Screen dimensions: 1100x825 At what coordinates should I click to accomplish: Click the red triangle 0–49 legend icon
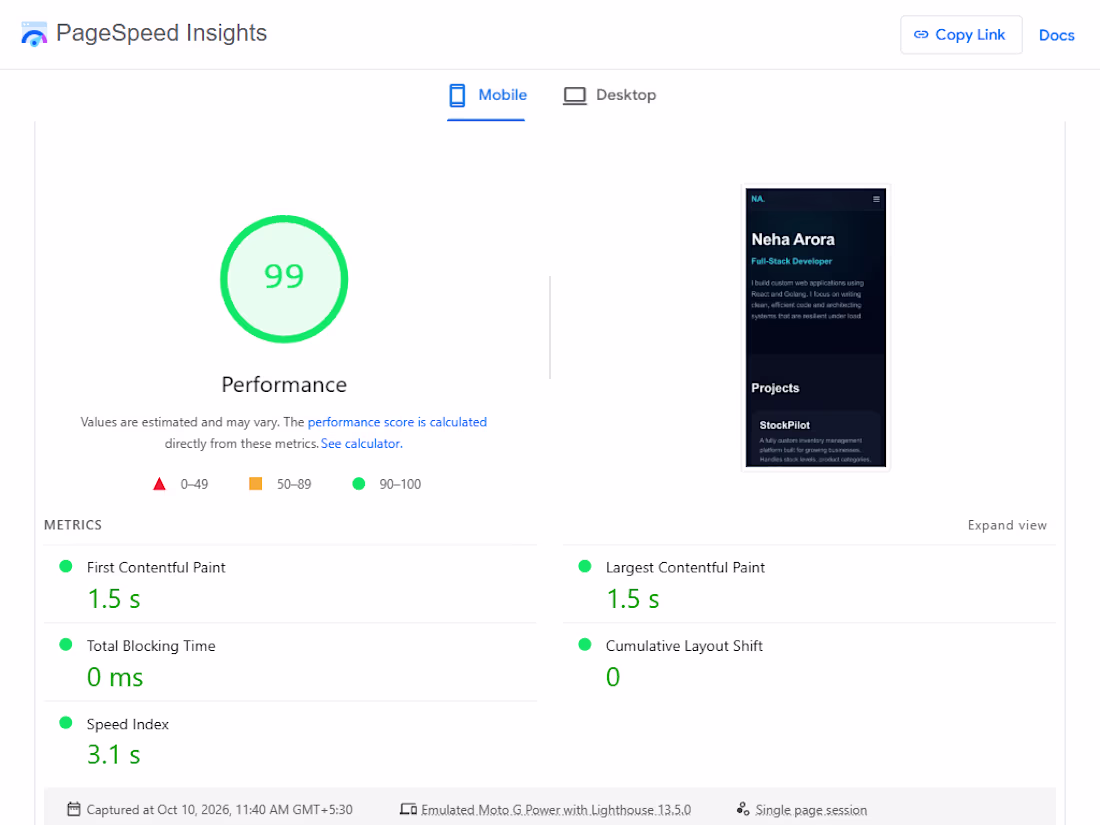[x=159, y=484]
